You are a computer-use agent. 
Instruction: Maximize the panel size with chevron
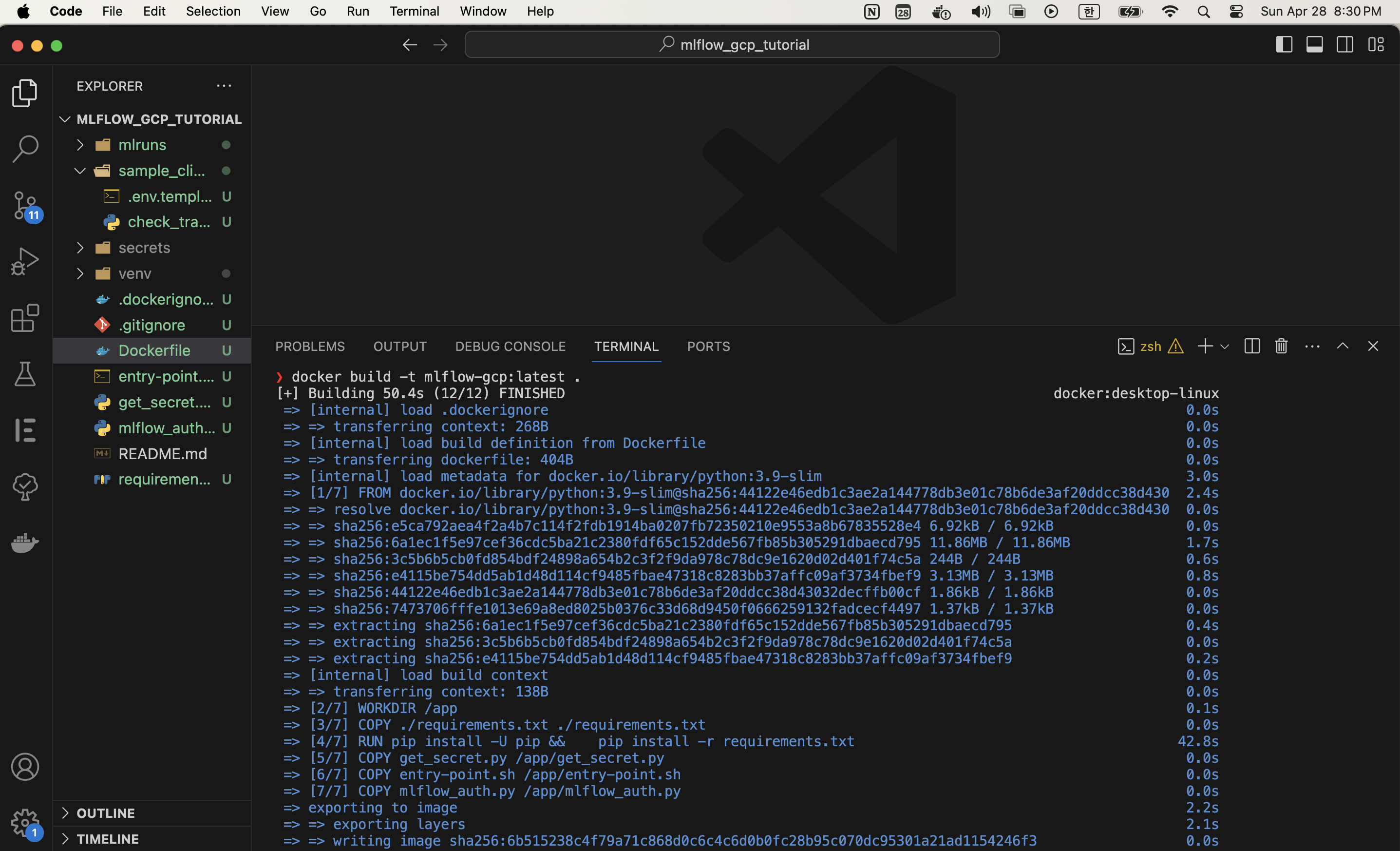[x=1342, y=346]
